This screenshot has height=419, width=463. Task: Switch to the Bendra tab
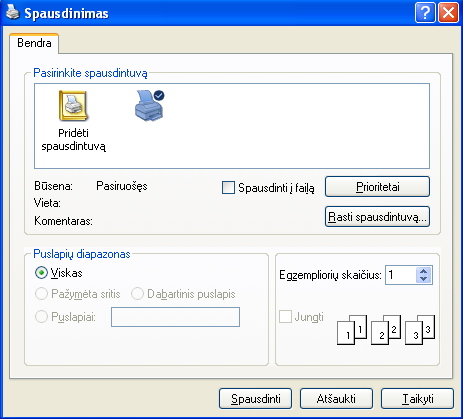tap(34, 43)
